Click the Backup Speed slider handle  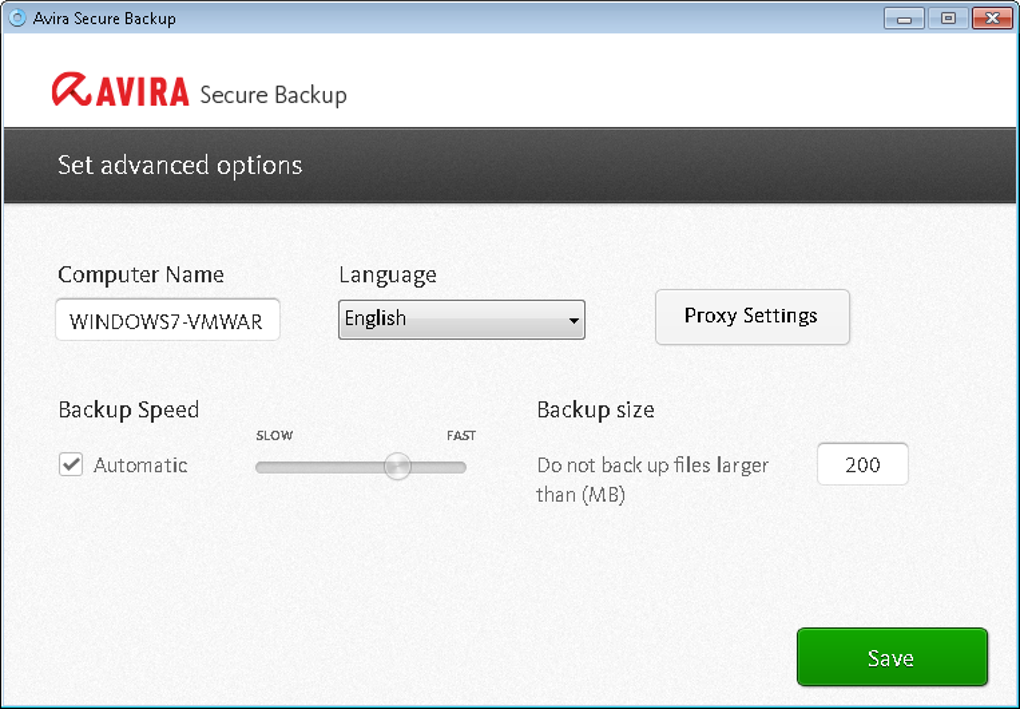point(398,466)
